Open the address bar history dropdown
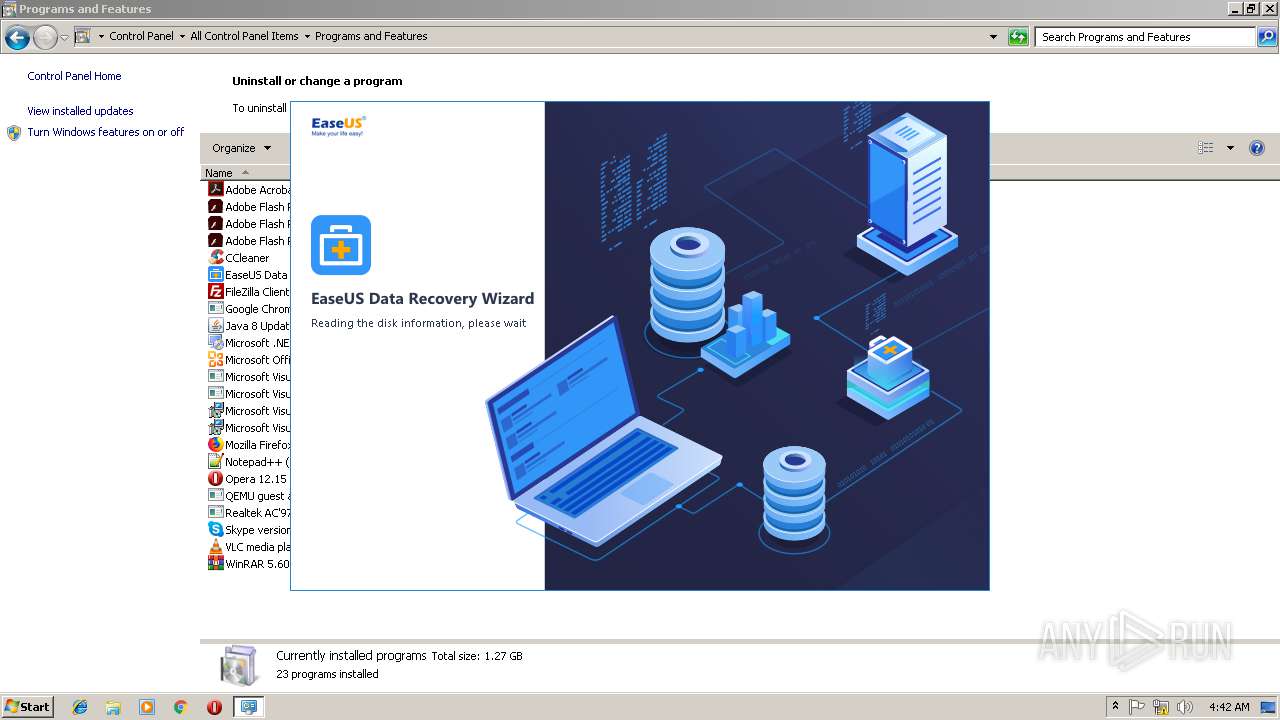The width and height of the screenshot is (1280, 720). point(993,36)
